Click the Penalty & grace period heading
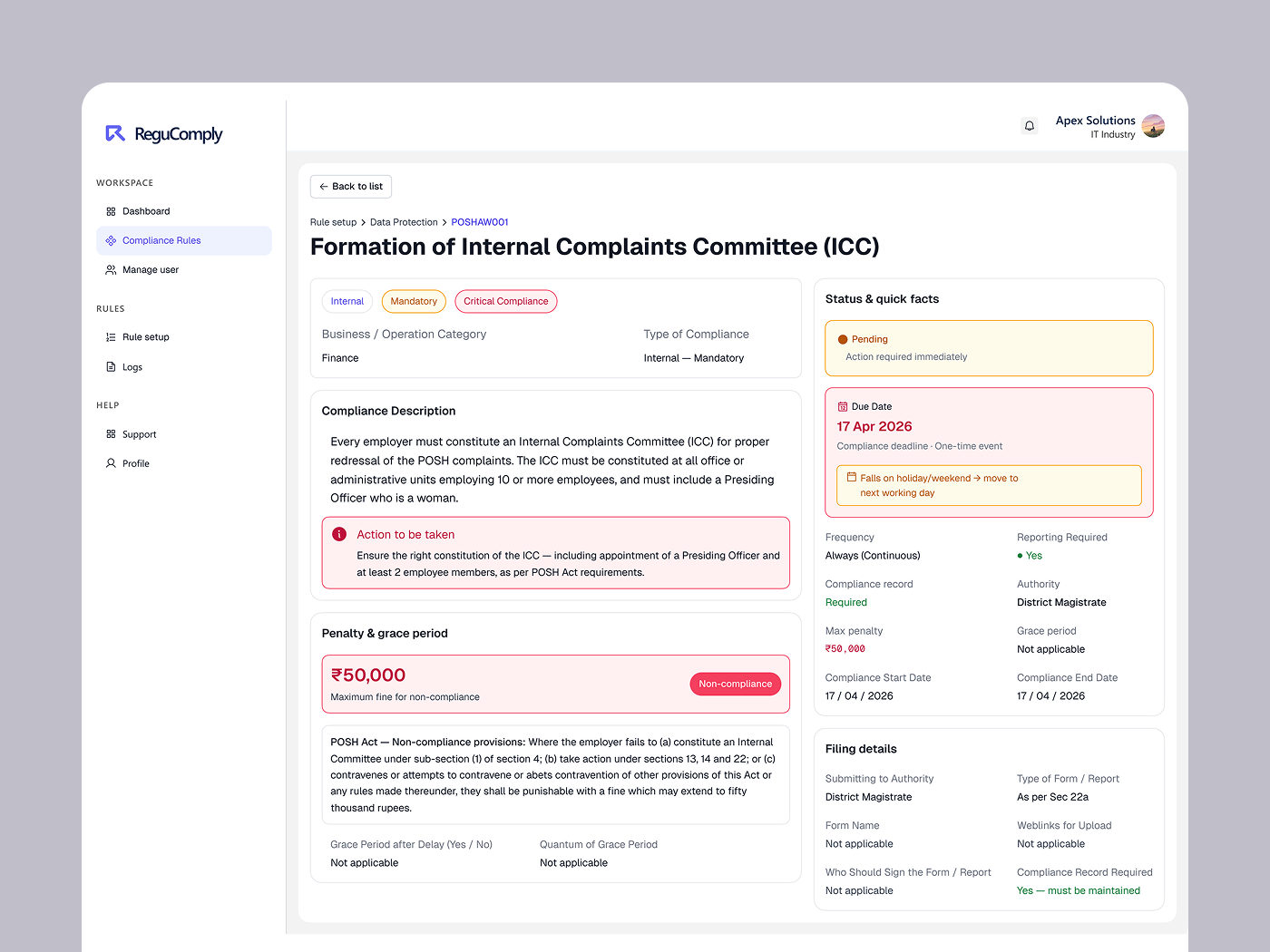This screenshot has width=1270, height=952. coord(385,634)
